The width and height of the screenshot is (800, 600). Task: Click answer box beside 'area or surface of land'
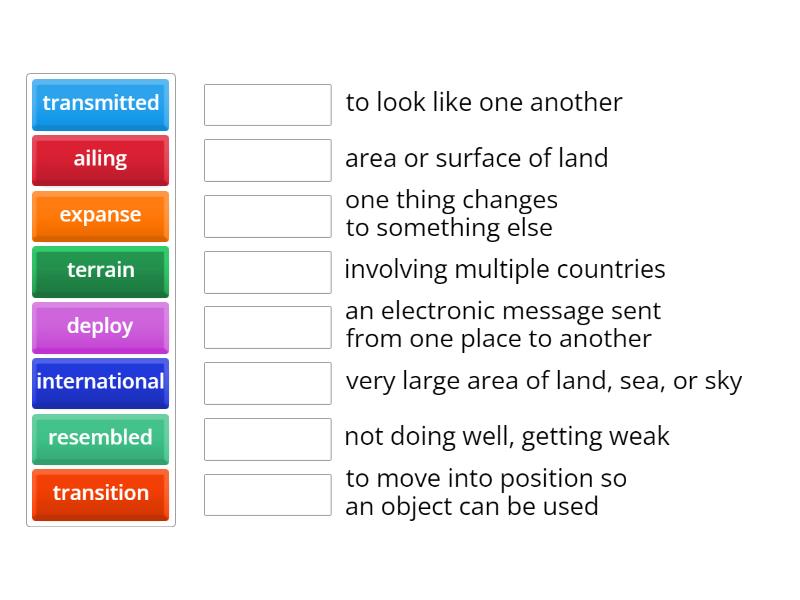pos(267,160)
